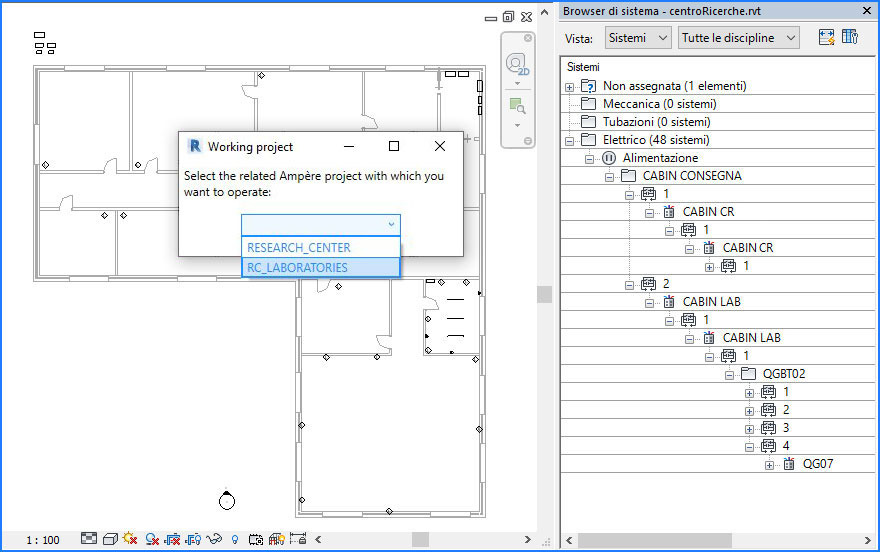This screenshot has height=552, width=880.
Task: Select the Meccanica (0 sistemi) row
Action: [x=718, y=104]
